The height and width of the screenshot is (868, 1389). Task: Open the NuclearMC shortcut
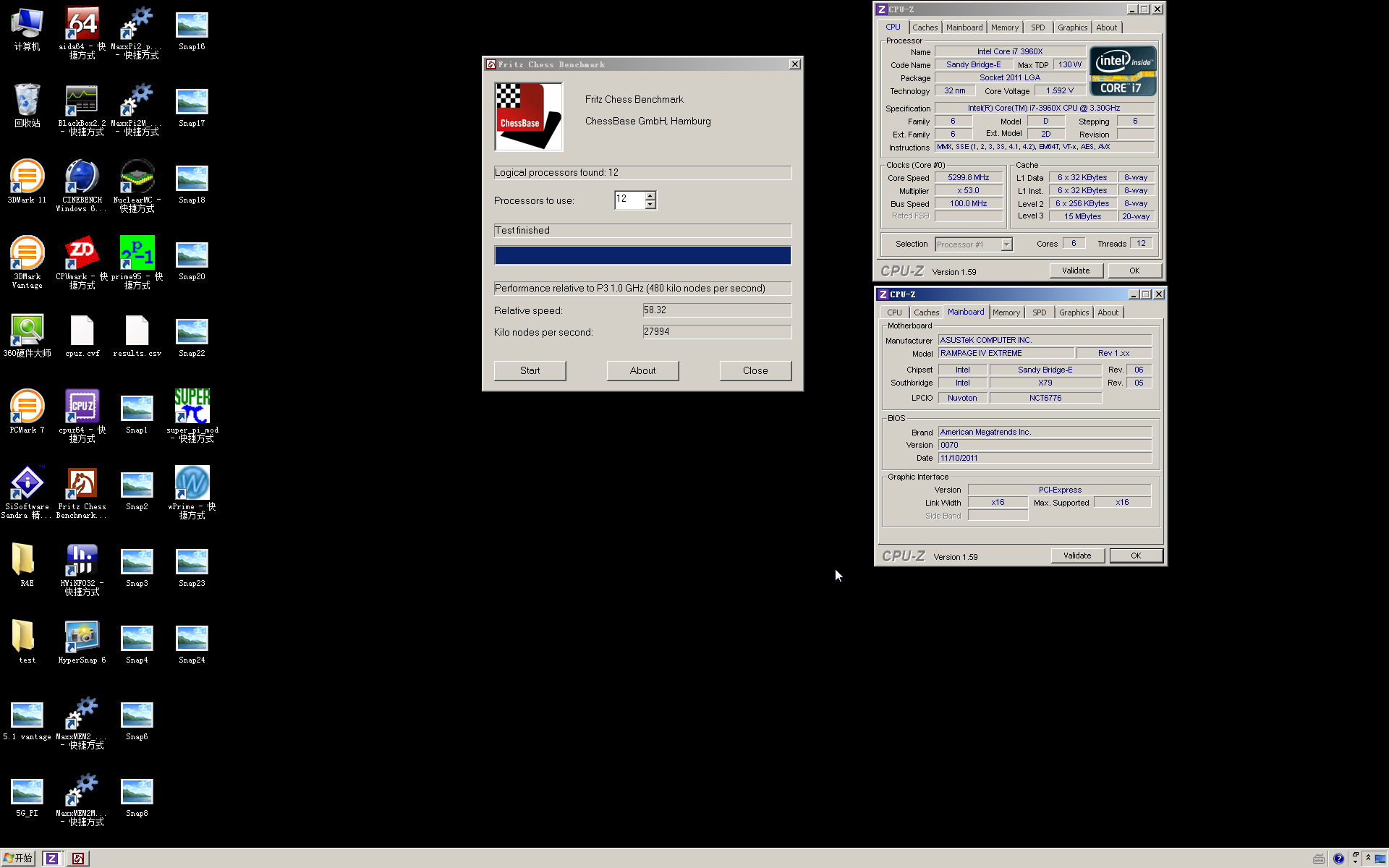(x=137, y=186)
